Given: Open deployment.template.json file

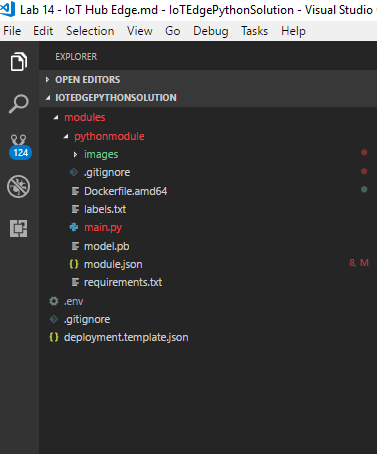Looking at the screenshot, I should [x=126, y=337].
